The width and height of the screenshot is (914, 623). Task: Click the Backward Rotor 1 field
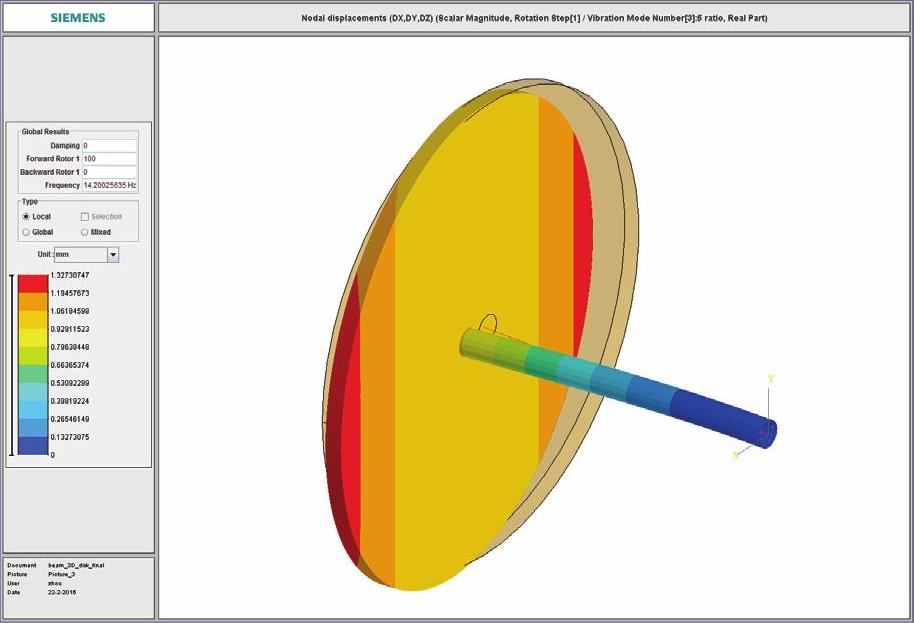[x=109, y=172]
